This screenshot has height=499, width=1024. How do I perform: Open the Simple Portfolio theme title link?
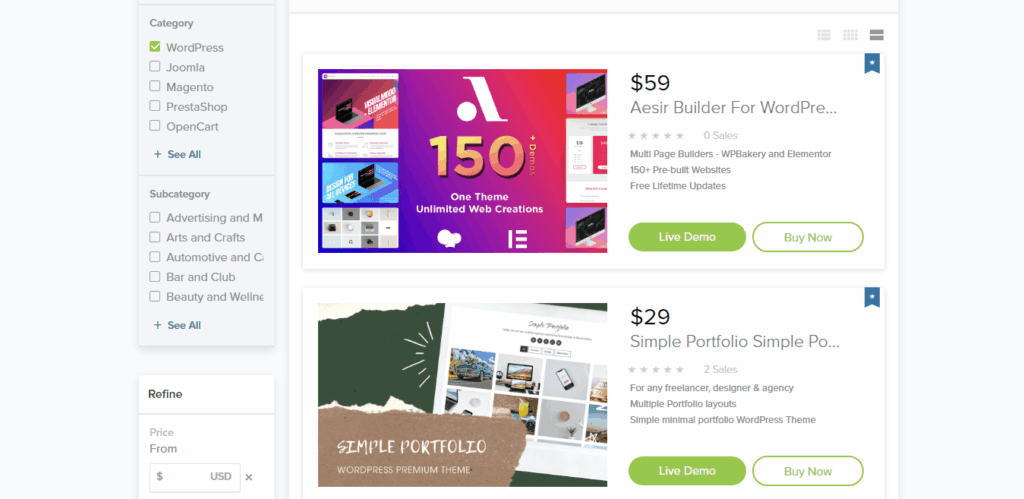click(x=735, y=342)
